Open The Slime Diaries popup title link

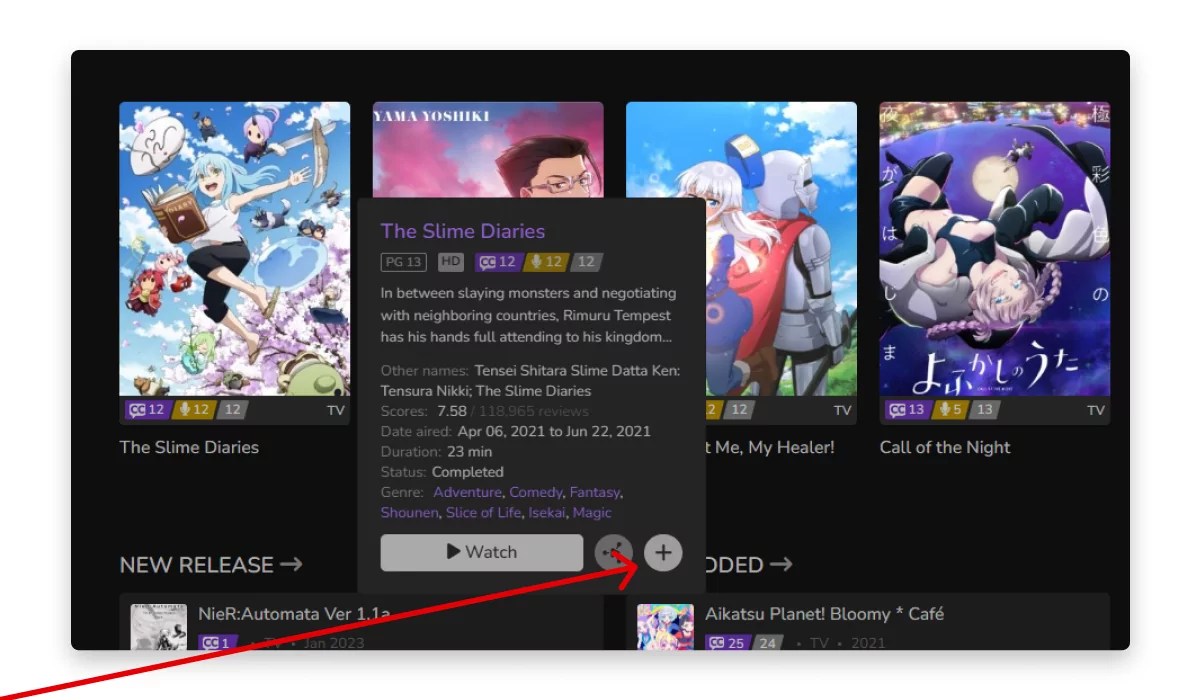pyautogui.click(x=463, y=231)
